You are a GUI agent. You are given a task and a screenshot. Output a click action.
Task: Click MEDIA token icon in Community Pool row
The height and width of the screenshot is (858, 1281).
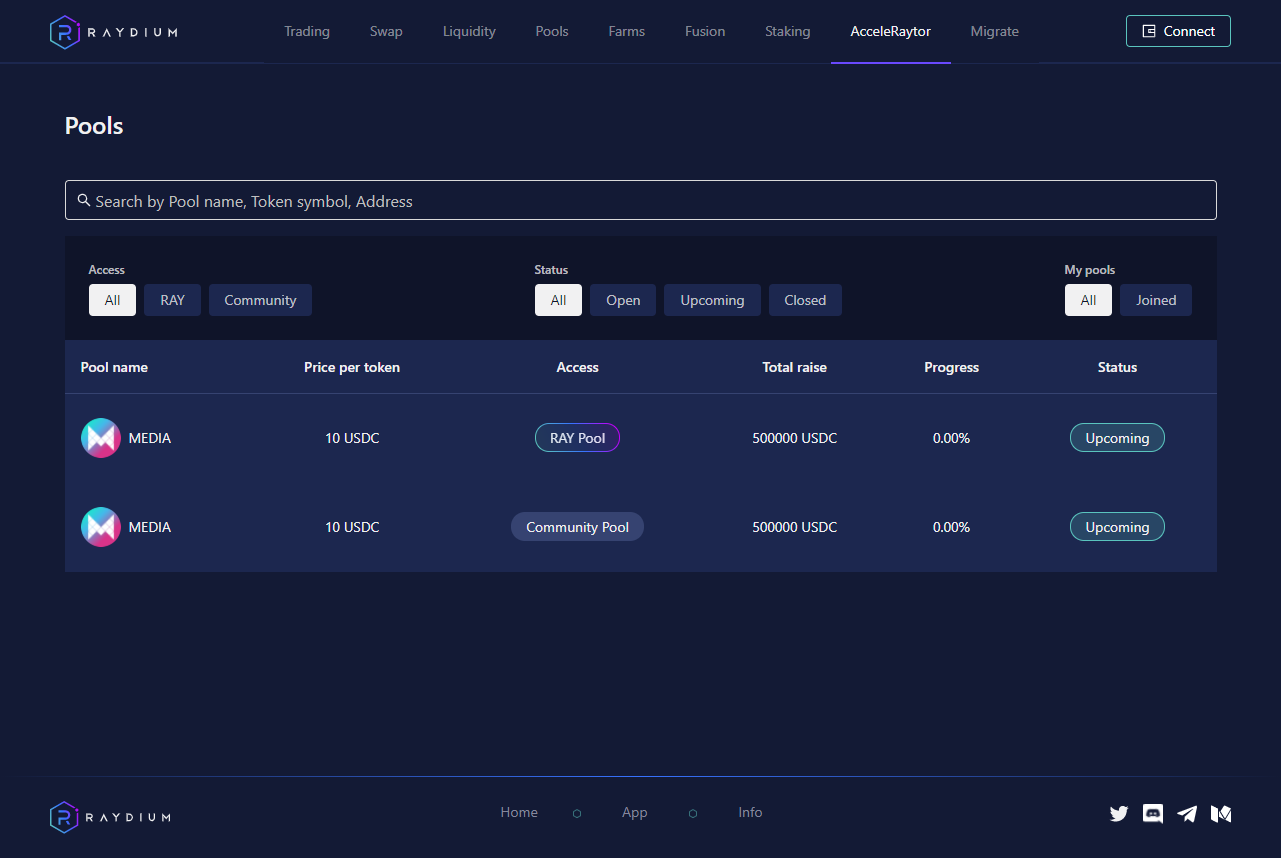tap(101, 527)
